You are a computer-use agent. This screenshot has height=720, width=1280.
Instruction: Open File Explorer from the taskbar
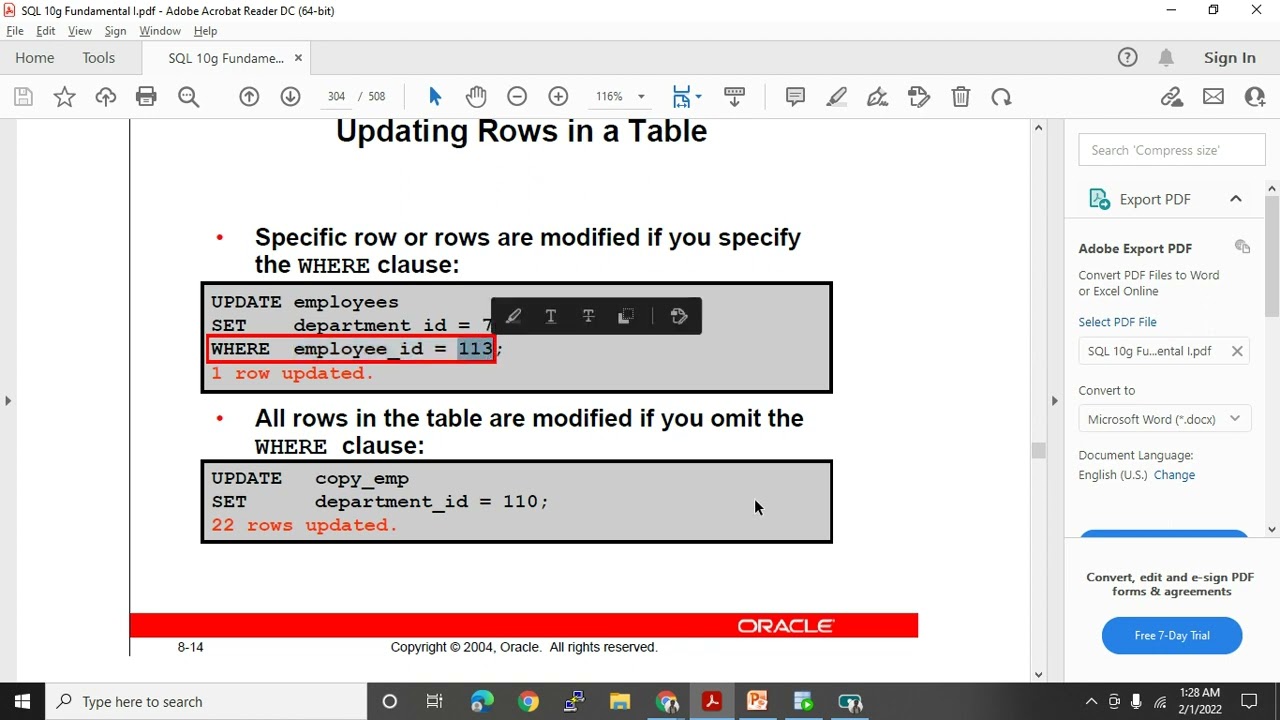620,702
